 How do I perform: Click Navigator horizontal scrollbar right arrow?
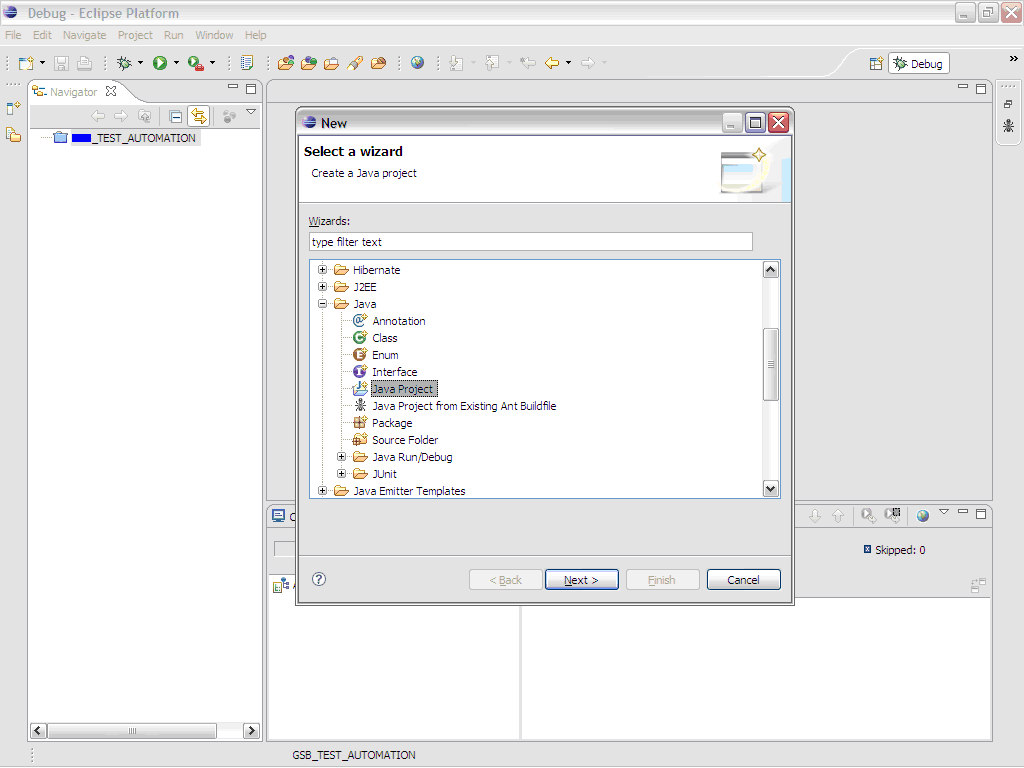(251, 730)
